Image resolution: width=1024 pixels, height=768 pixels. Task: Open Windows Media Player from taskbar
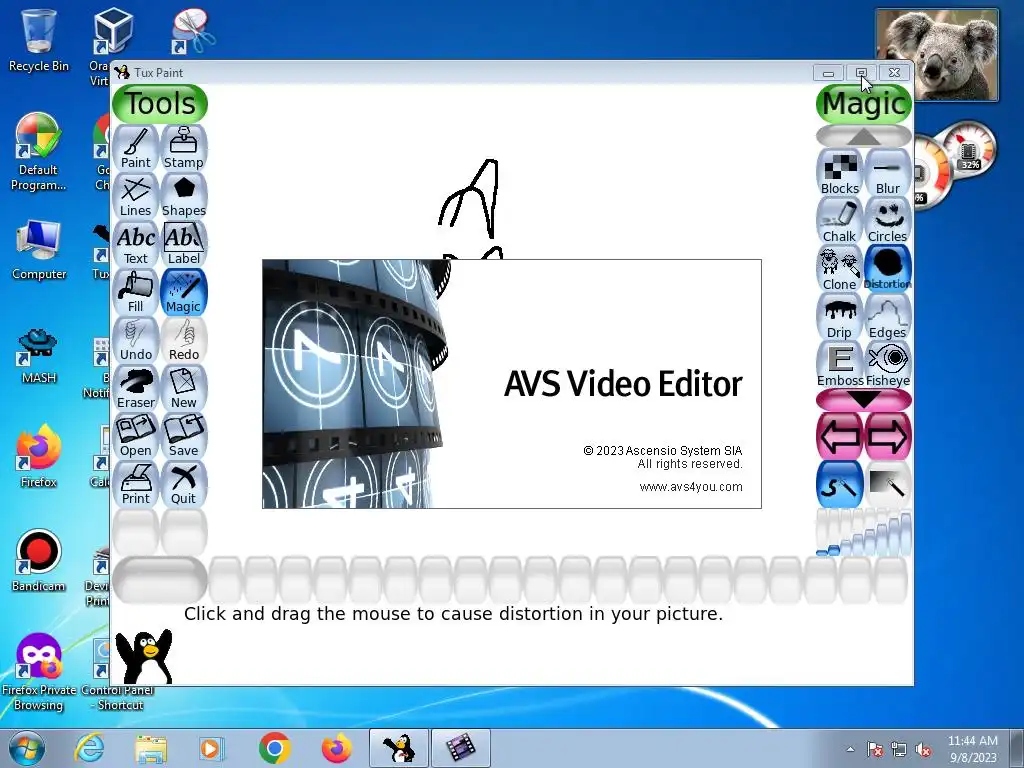coord(212,748)
